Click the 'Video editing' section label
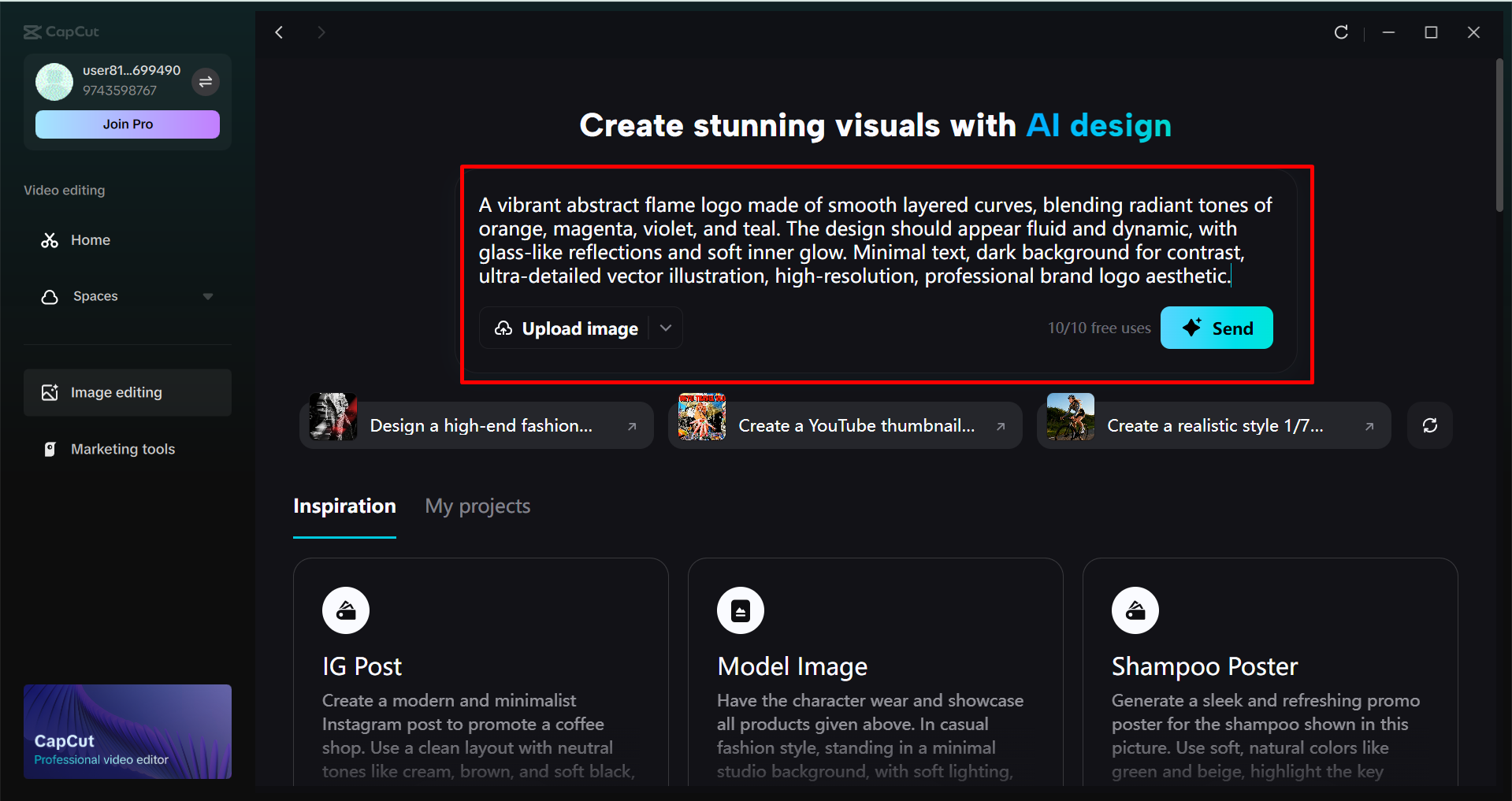1512x801 pixels. tap(65, 190)
